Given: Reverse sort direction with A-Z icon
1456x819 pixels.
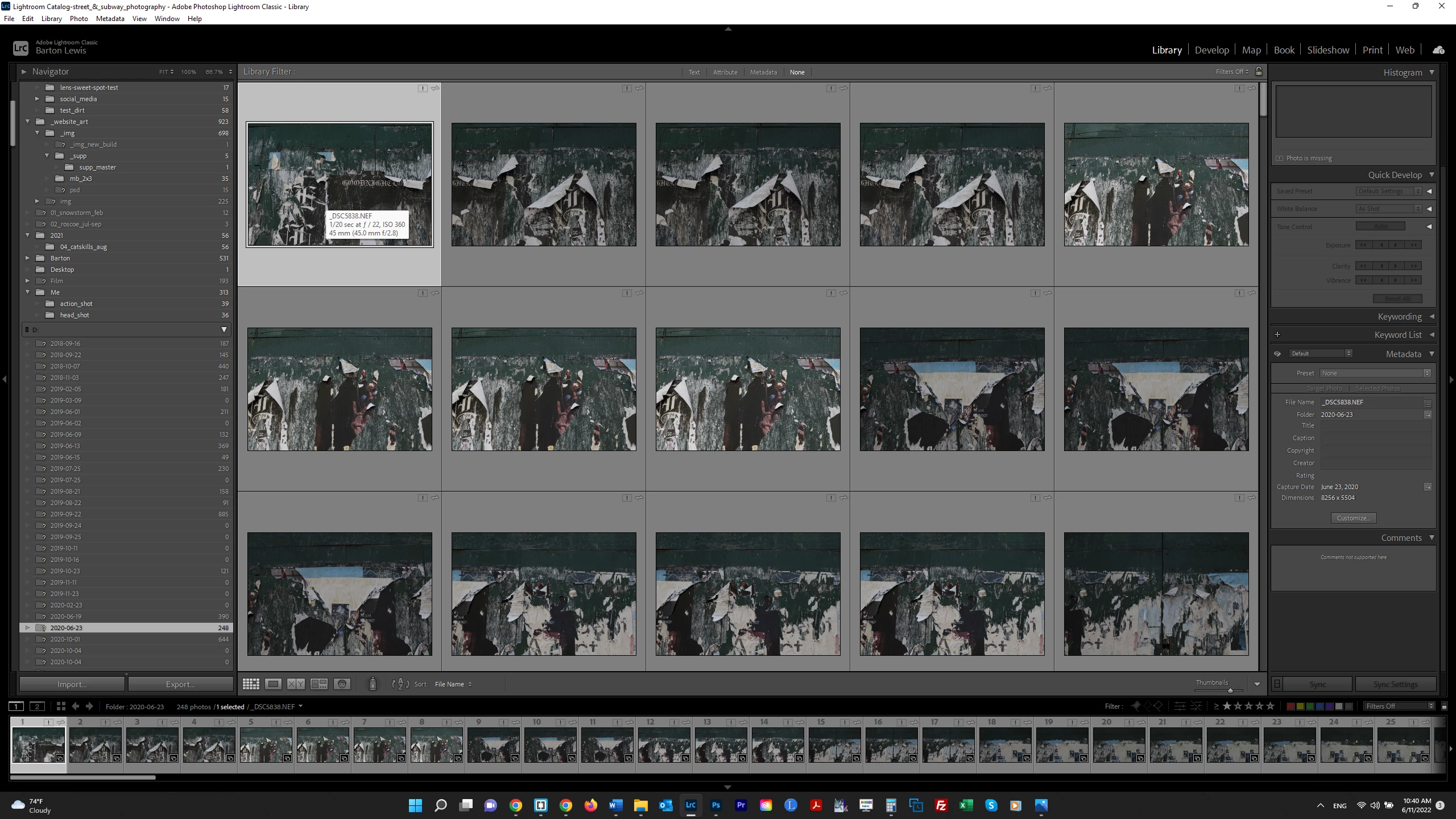Looking at the screenshot, I should pos(400,684).
